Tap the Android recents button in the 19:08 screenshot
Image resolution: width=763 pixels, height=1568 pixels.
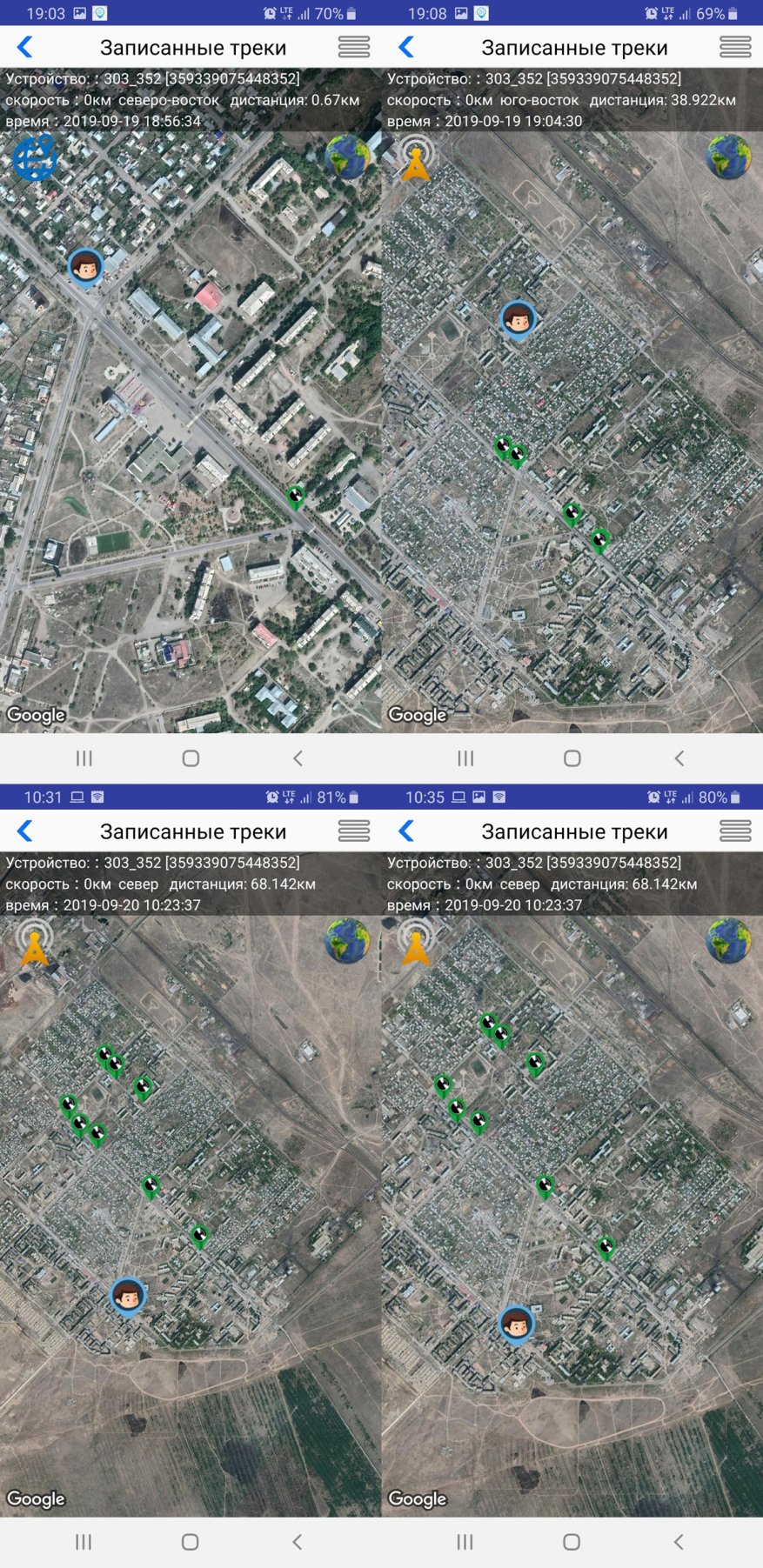(465, 758)
